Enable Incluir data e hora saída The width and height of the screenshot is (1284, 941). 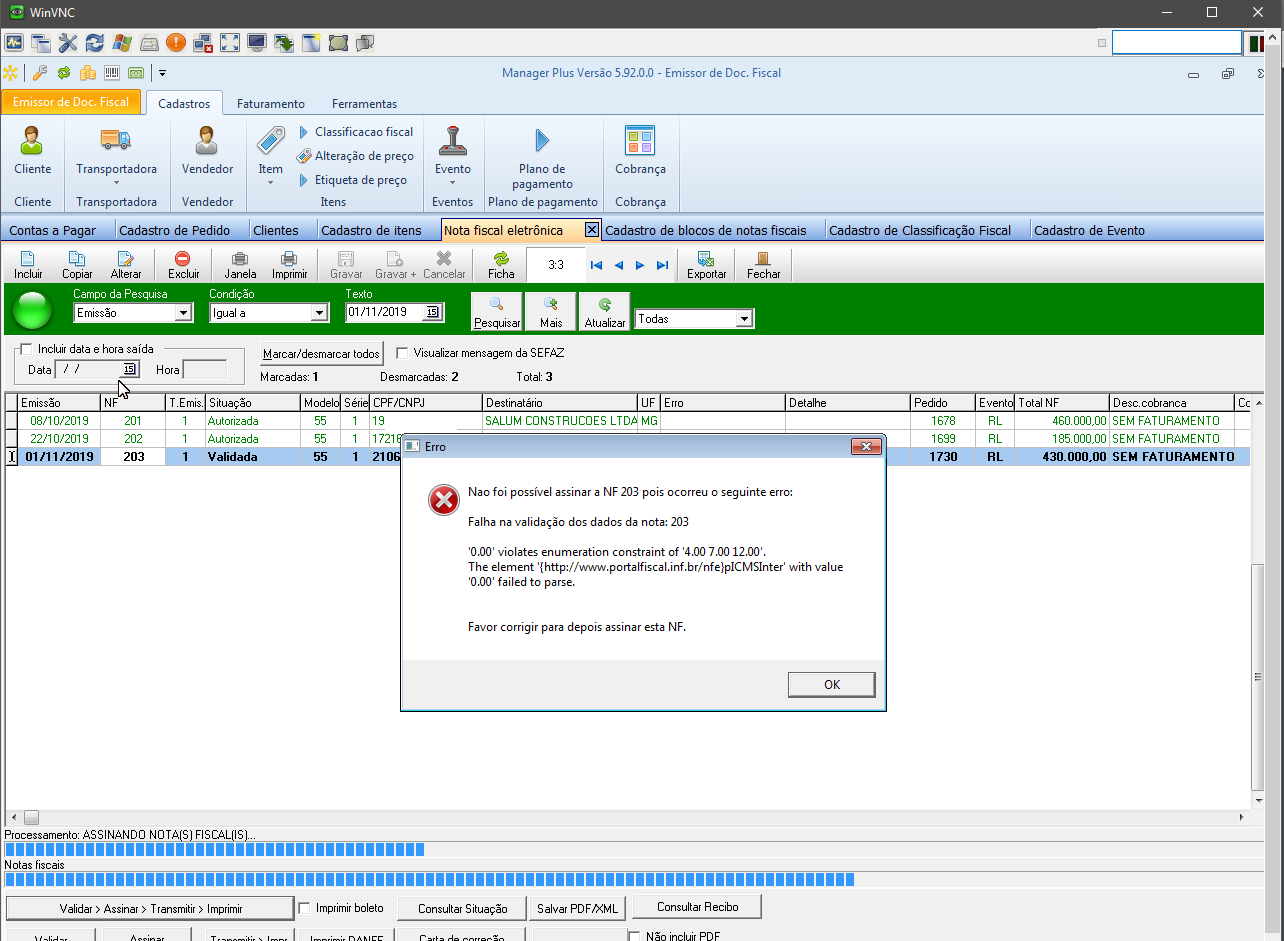26,349
